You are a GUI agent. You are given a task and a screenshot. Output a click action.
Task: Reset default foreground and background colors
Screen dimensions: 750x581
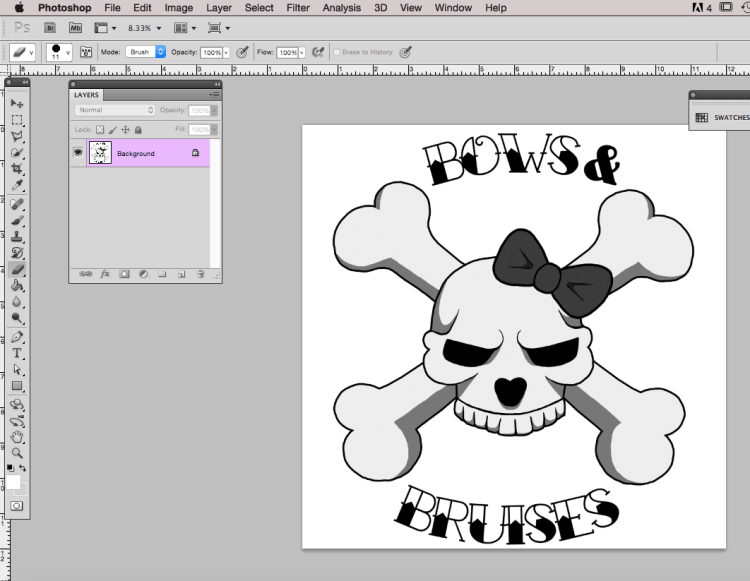tap(10, 468)
